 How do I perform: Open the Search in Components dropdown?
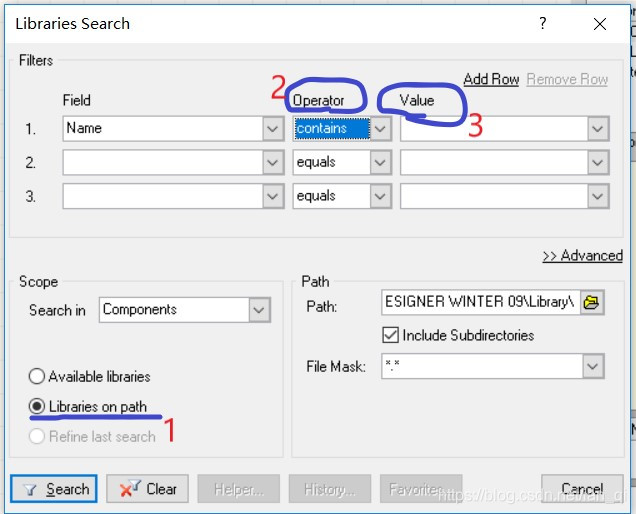260,311
